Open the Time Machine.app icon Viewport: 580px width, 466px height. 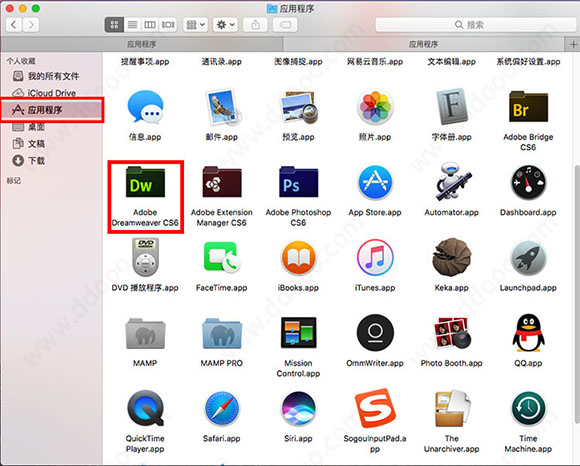pos(528,409)
